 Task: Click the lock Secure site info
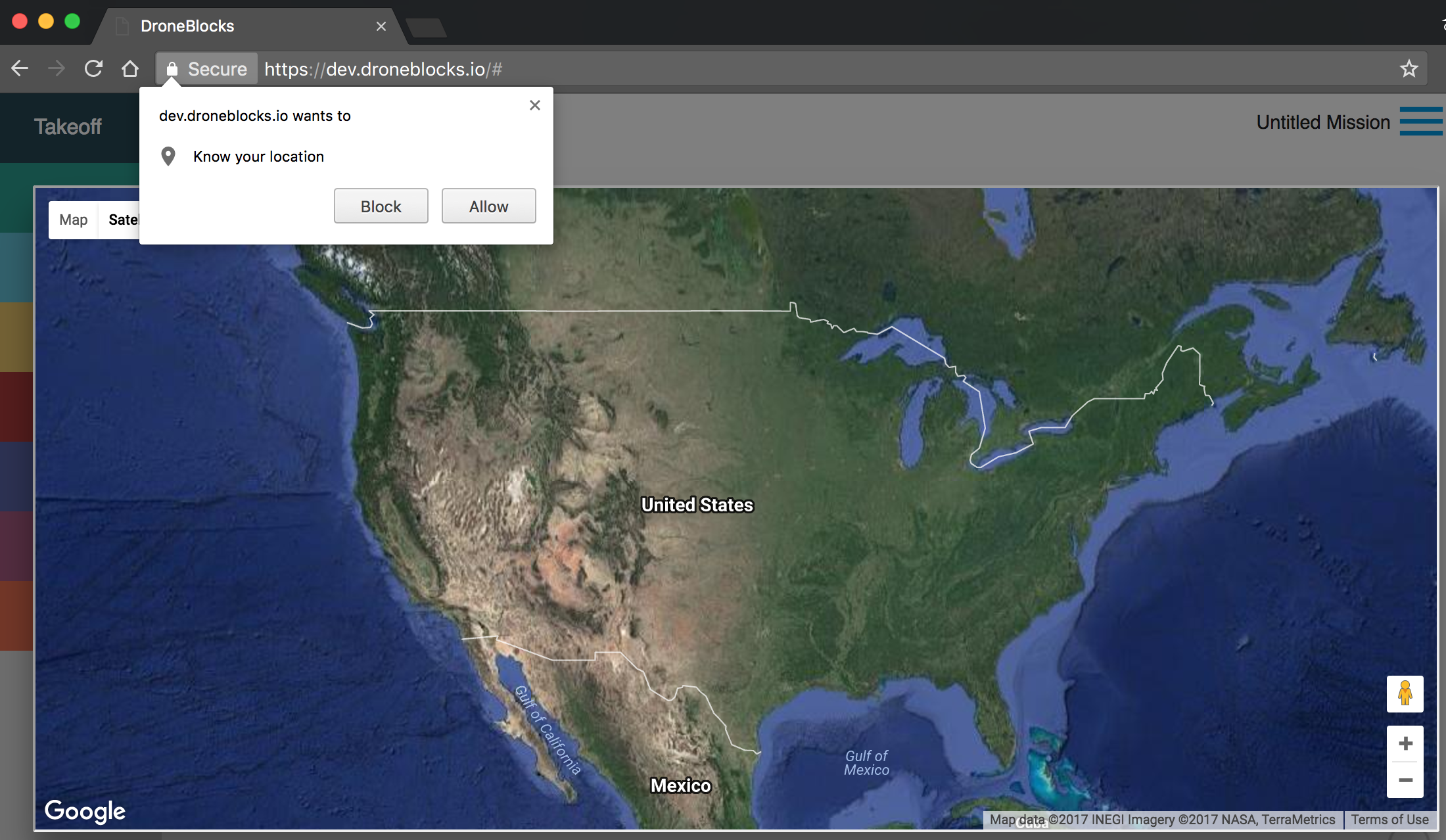tap(206, 69)
